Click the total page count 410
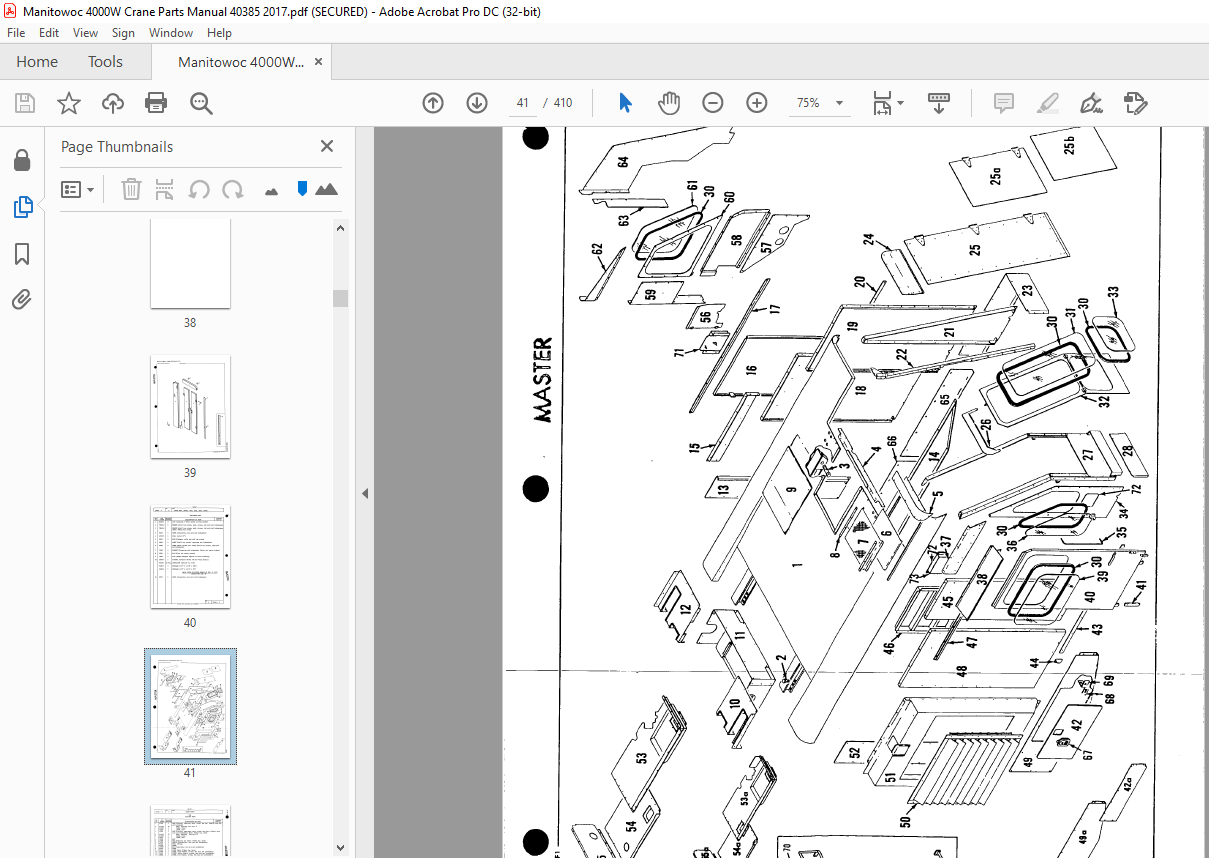 (x=563, y=103)
